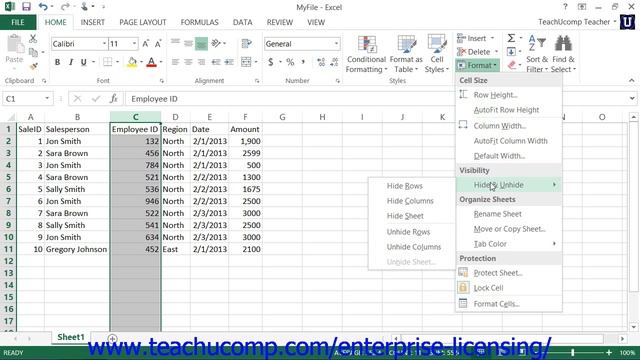
Task: Open the font size dropdown
Action: [134, 44]
